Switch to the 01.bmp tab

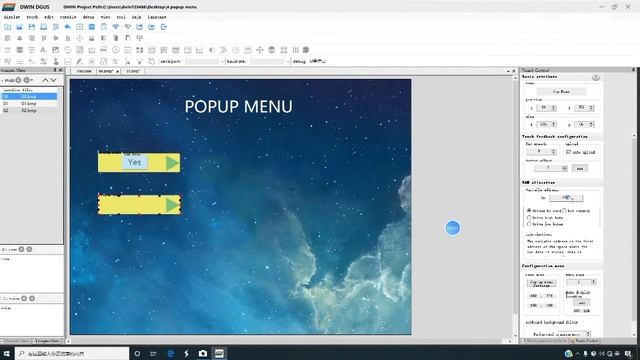133,71
